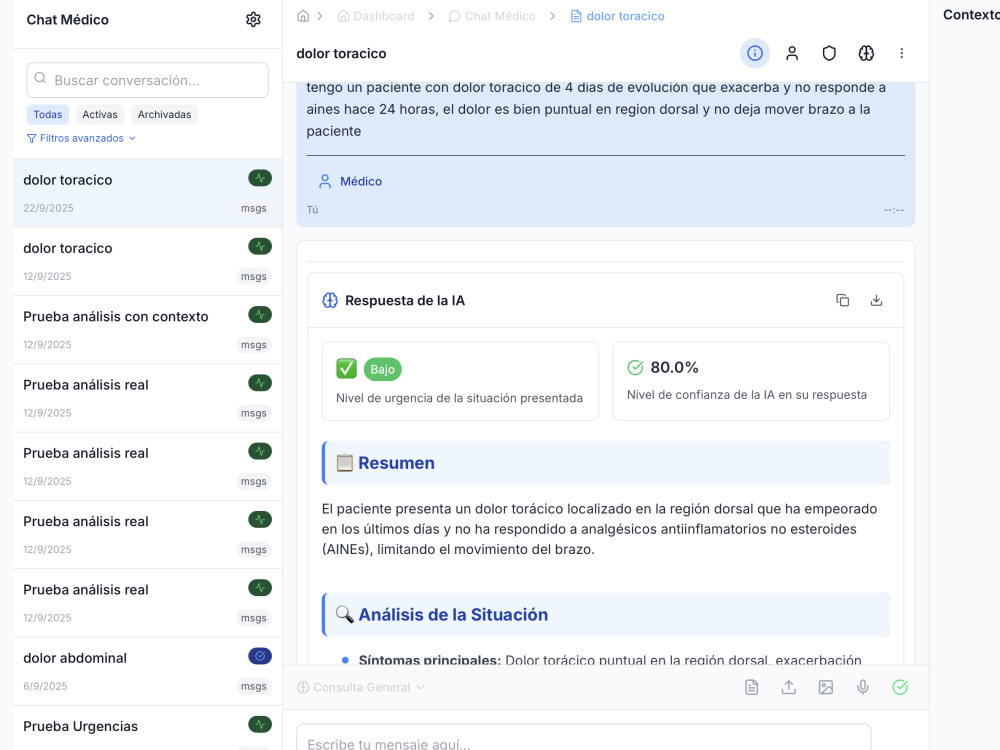Open Chat Médico settings gear

pos(253,20)
